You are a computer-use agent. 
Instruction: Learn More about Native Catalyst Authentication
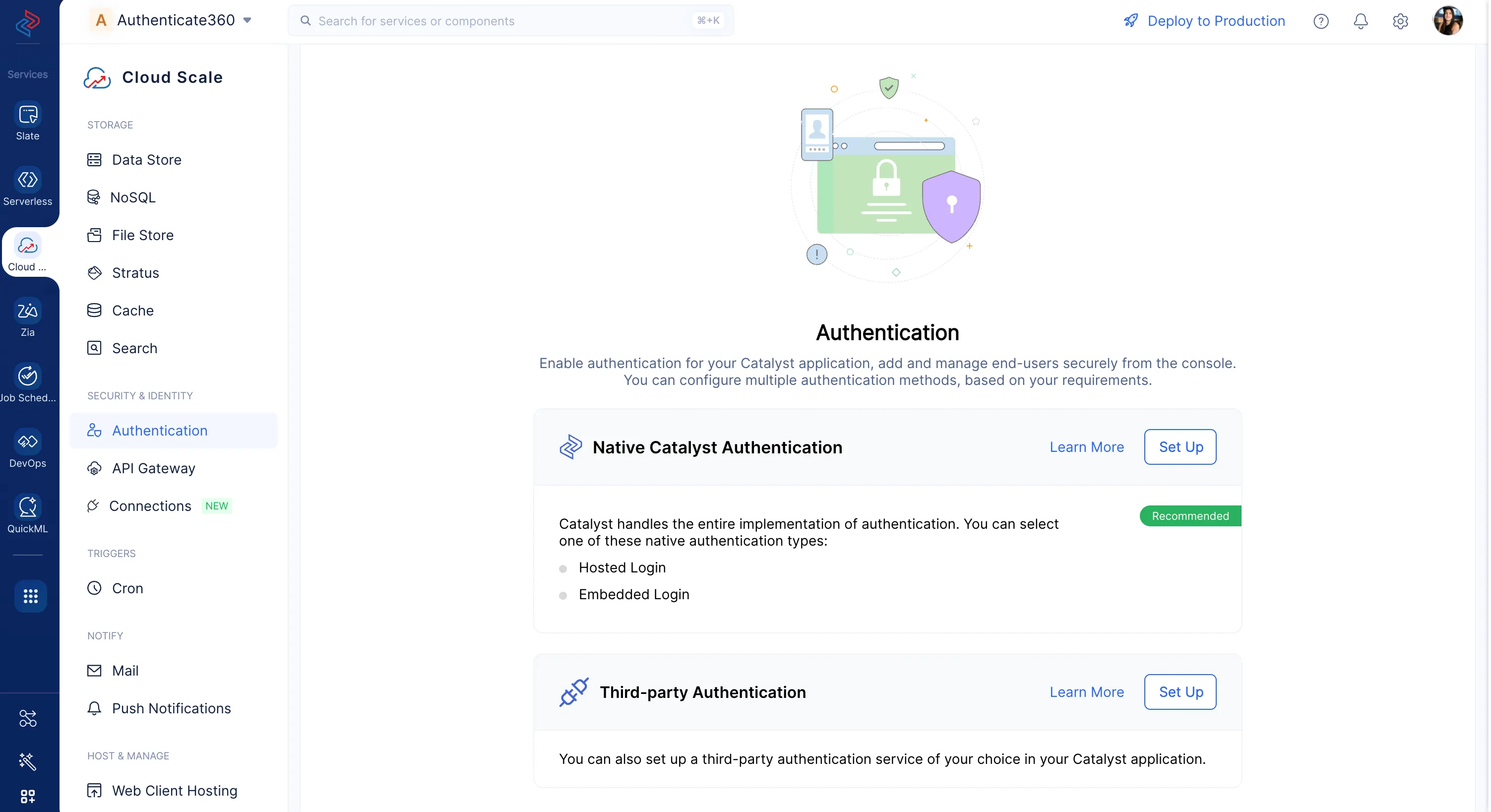(1086, 447)
